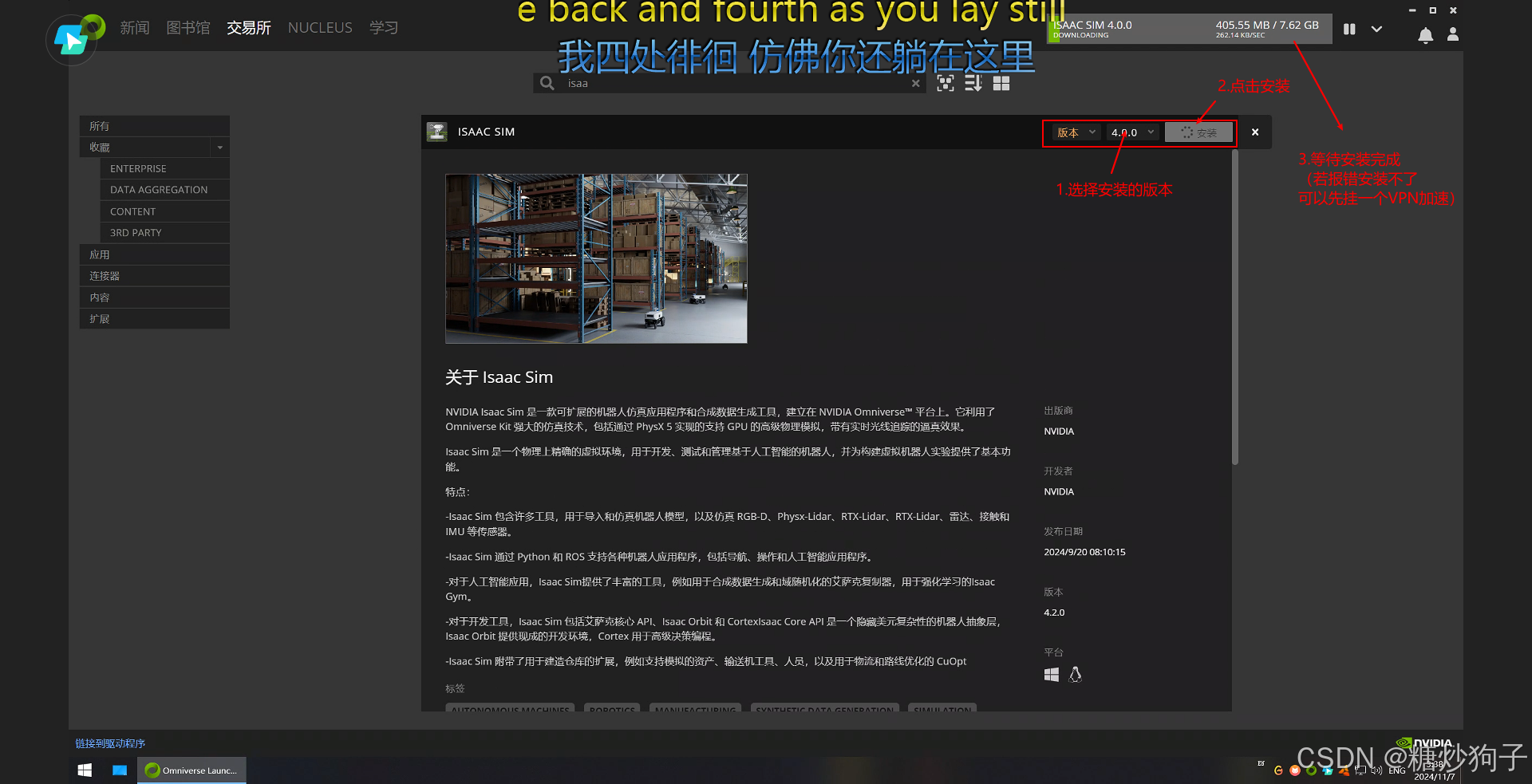1532x784 pixels.
Task: Open the notifications bell
Action: point(1426,35)
